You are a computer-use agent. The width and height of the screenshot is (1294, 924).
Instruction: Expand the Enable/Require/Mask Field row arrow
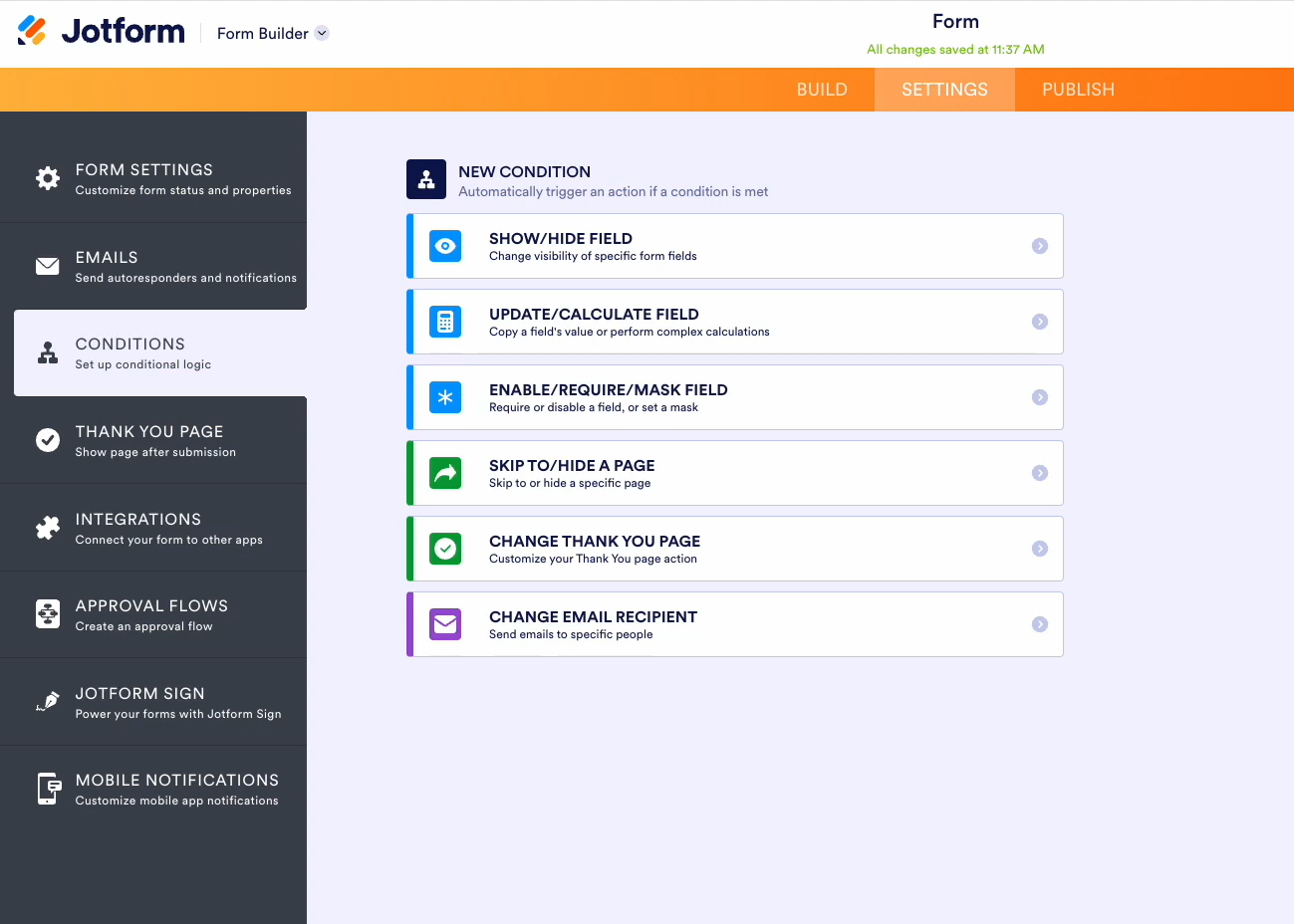(x=1040, y=397)
